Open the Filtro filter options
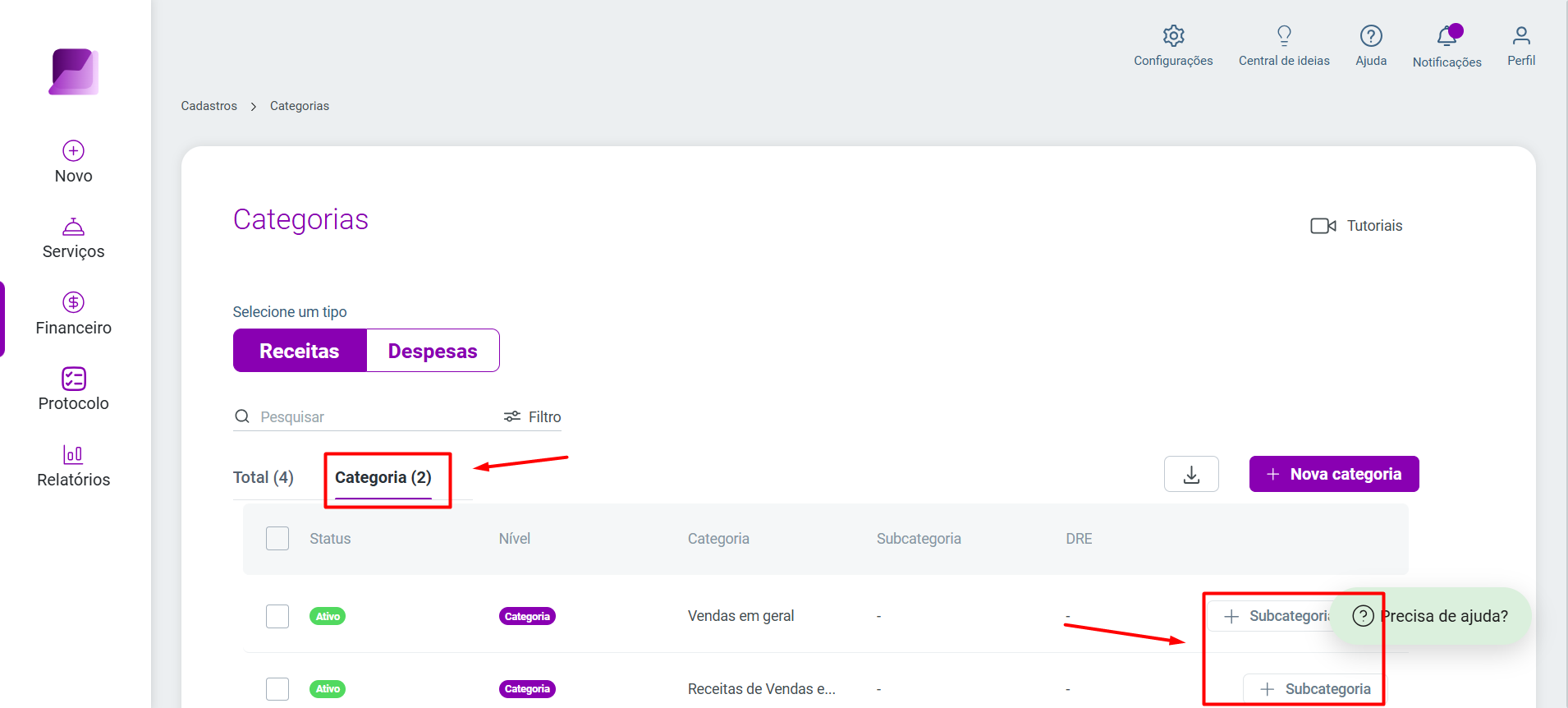This screenshot has width=1568, height=708. 532,416
